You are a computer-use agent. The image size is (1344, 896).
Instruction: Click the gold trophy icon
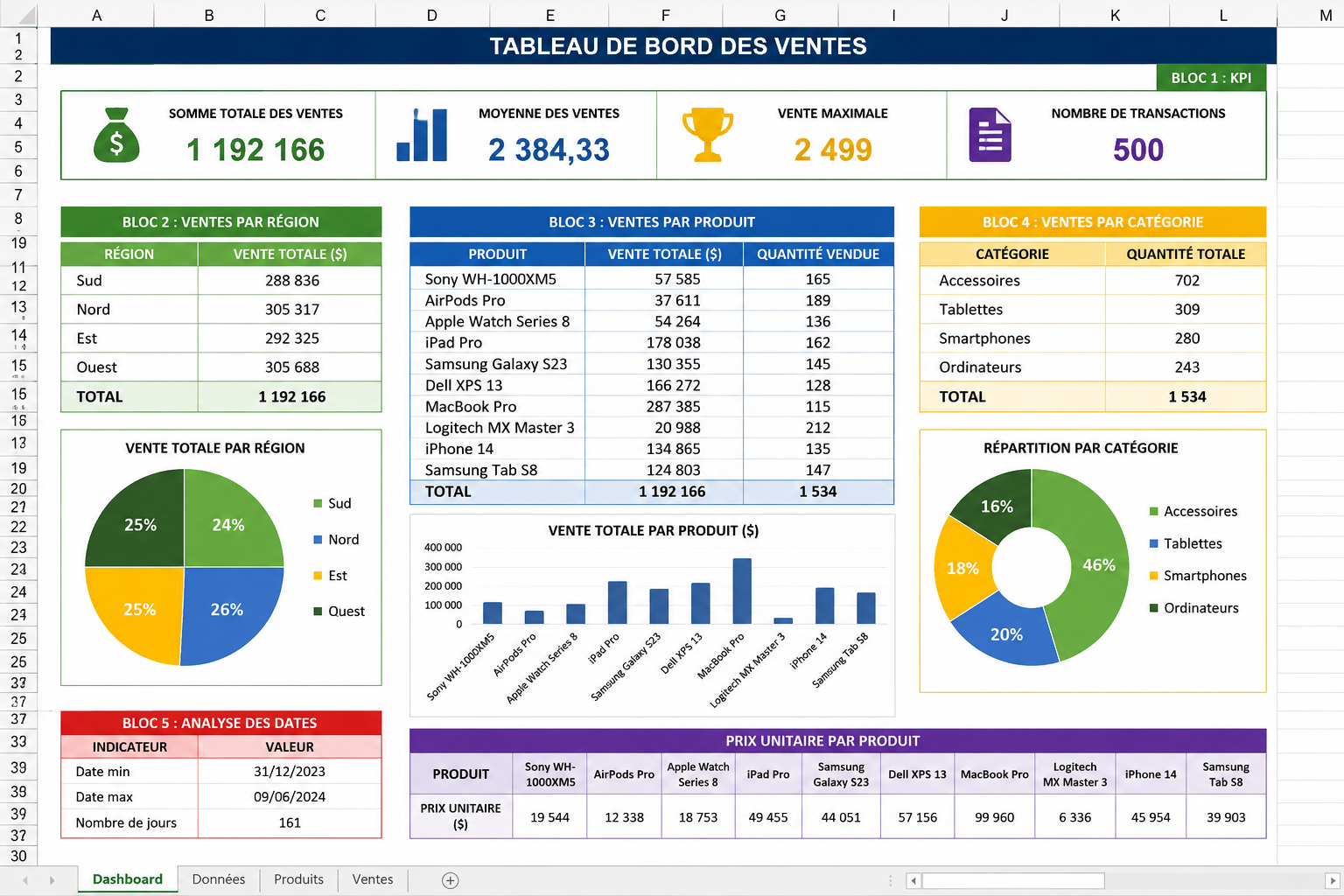pyautogui.click(x=707, y=135)
